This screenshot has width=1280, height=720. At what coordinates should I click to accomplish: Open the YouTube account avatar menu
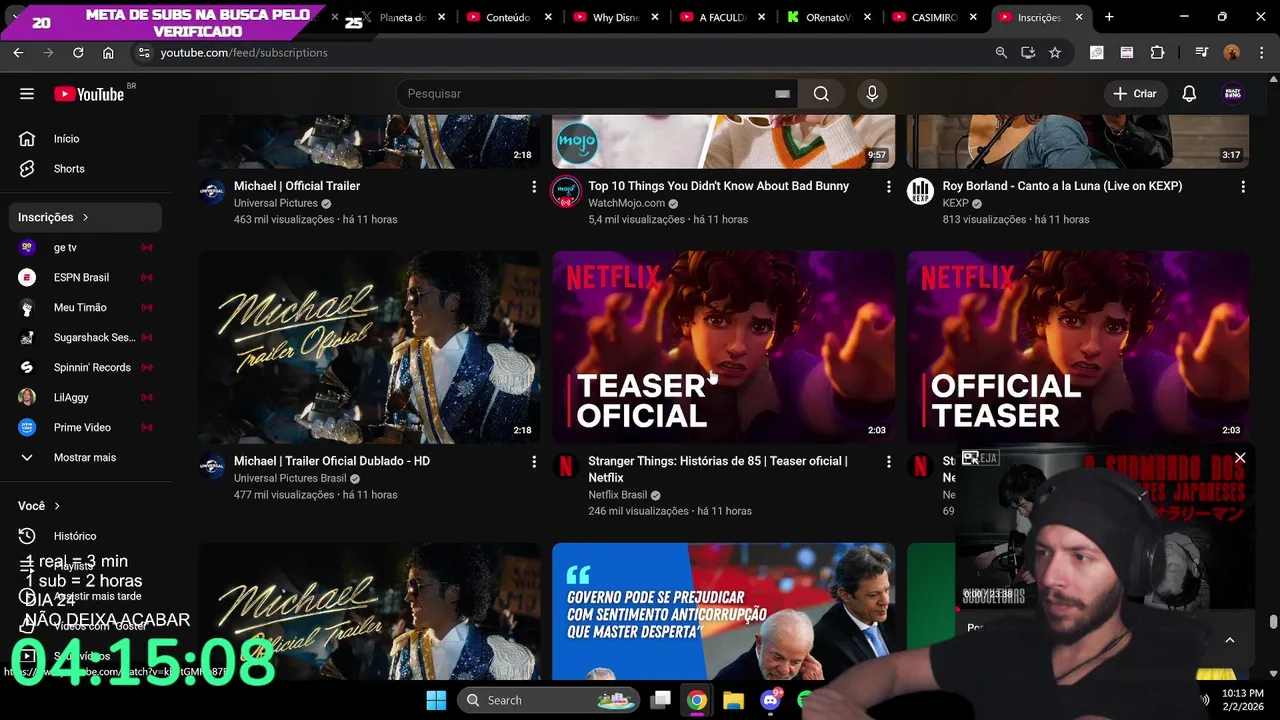point(1233,93)
